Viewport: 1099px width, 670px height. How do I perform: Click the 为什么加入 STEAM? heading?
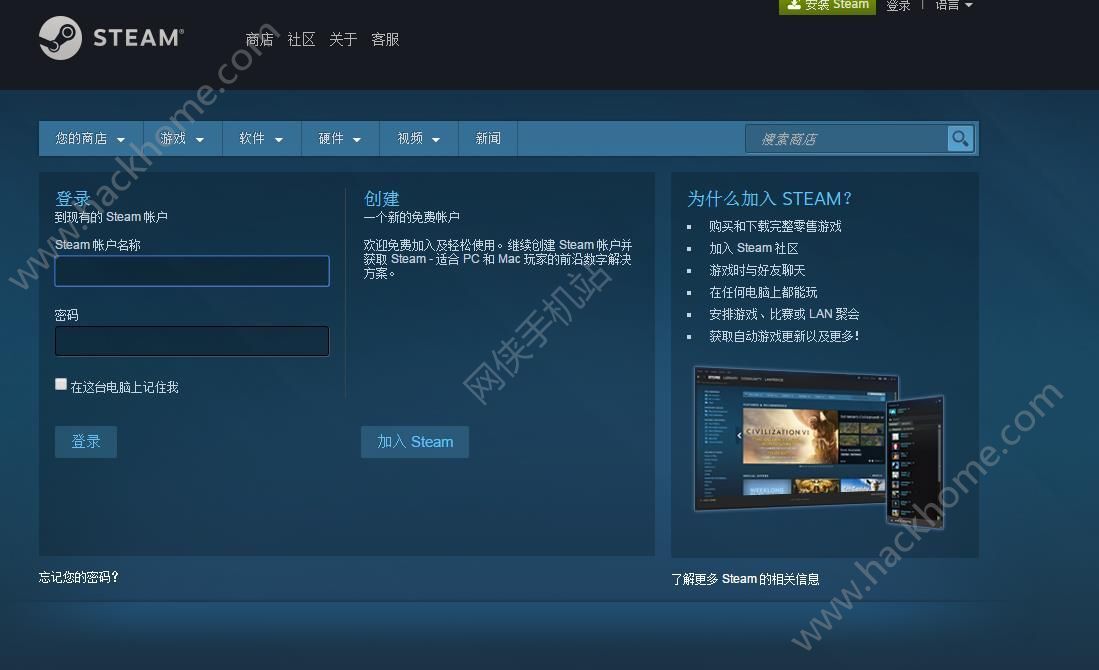[x=769, y=199]
